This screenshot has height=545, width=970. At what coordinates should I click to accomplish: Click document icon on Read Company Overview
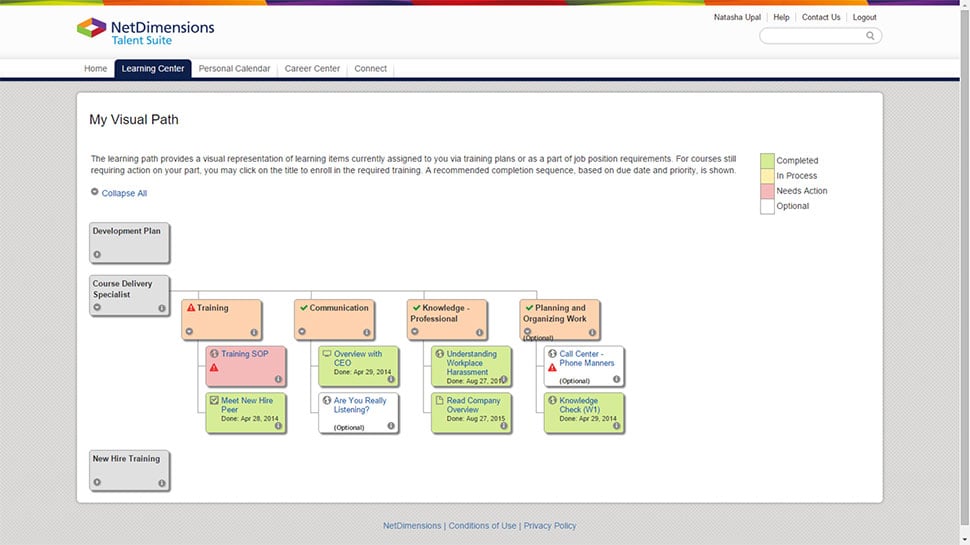(x=439, y=400)
